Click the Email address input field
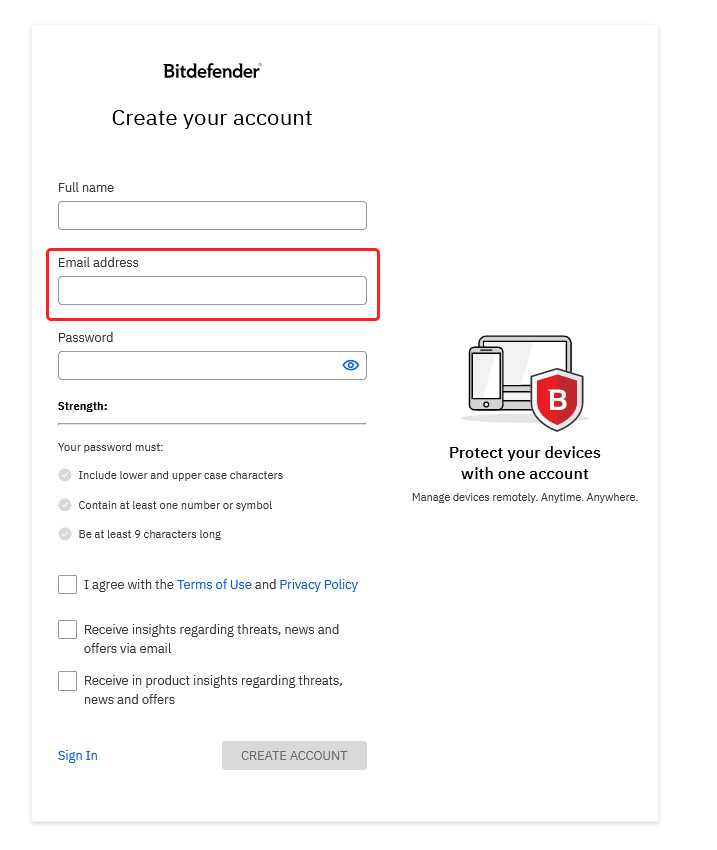Image resolution: width=717 pixels, height=850 pixels. pyautogui.click(x=212, y=291)
